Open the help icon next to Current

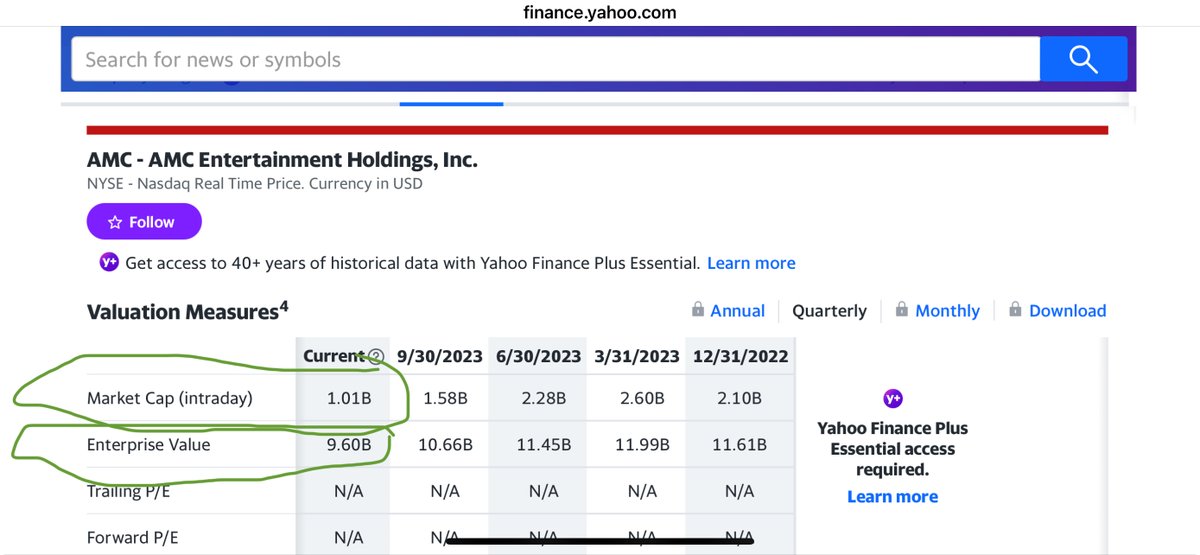click(376, 356)
